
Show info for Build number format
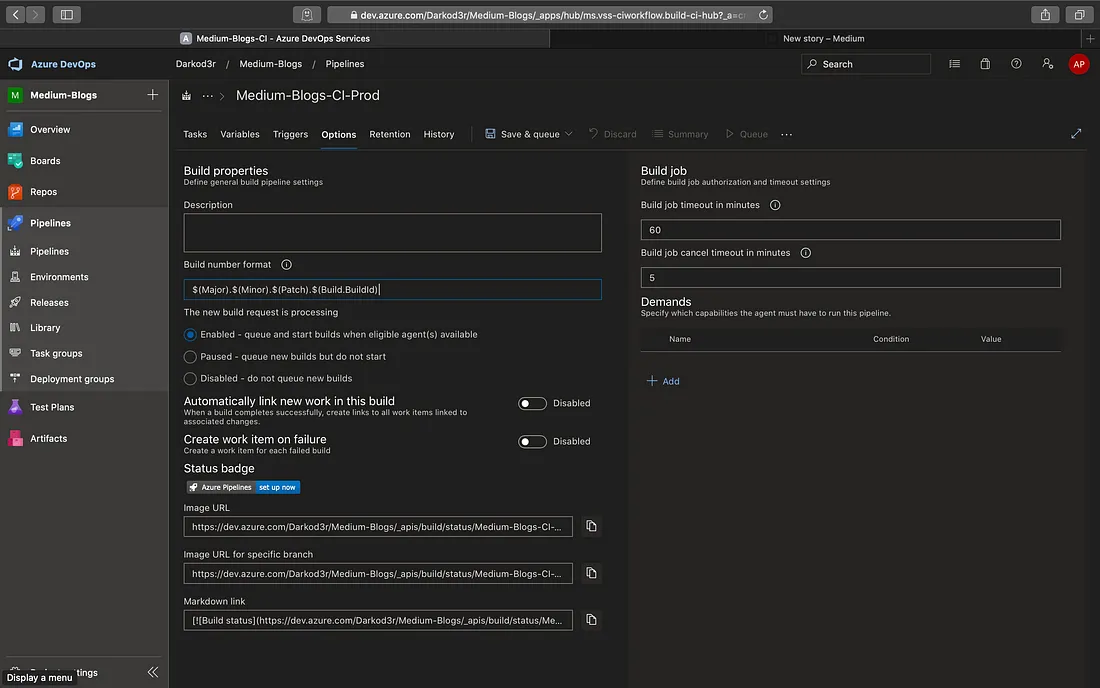[286, 264]
